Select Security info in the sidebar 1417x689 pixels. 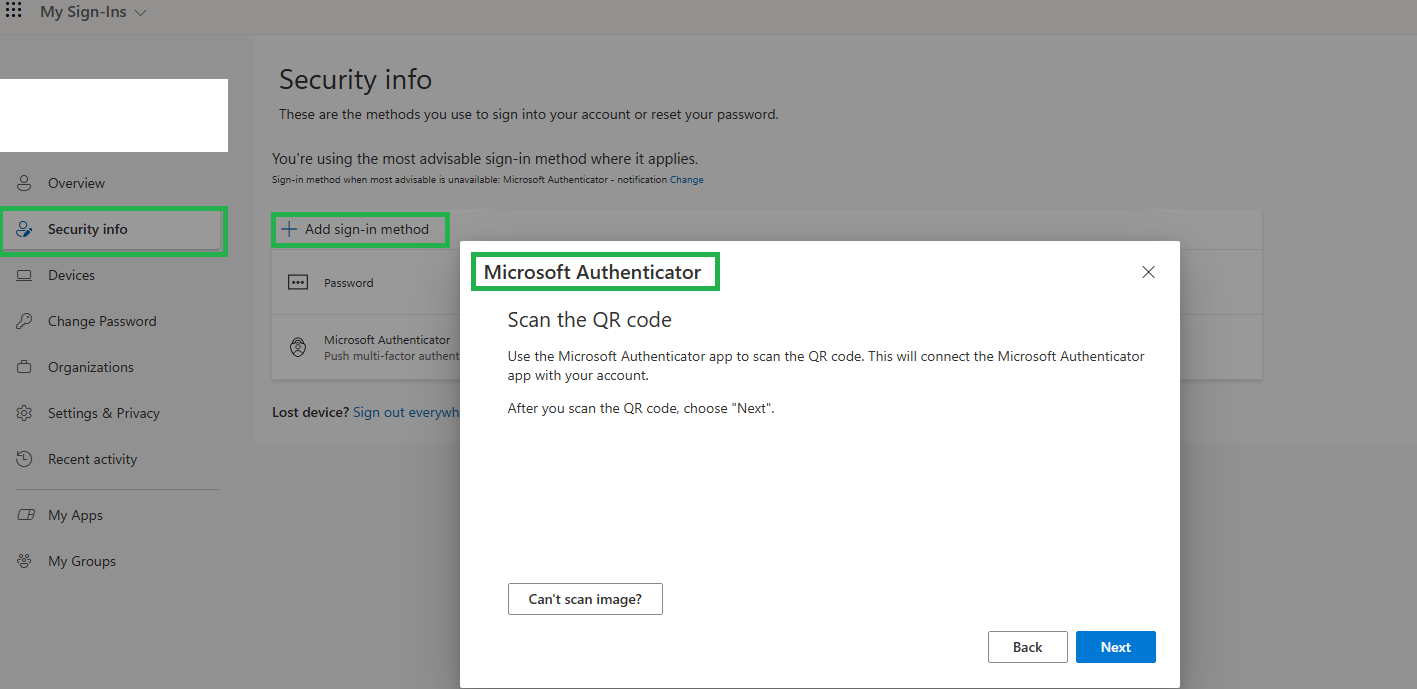coord(113,229)
